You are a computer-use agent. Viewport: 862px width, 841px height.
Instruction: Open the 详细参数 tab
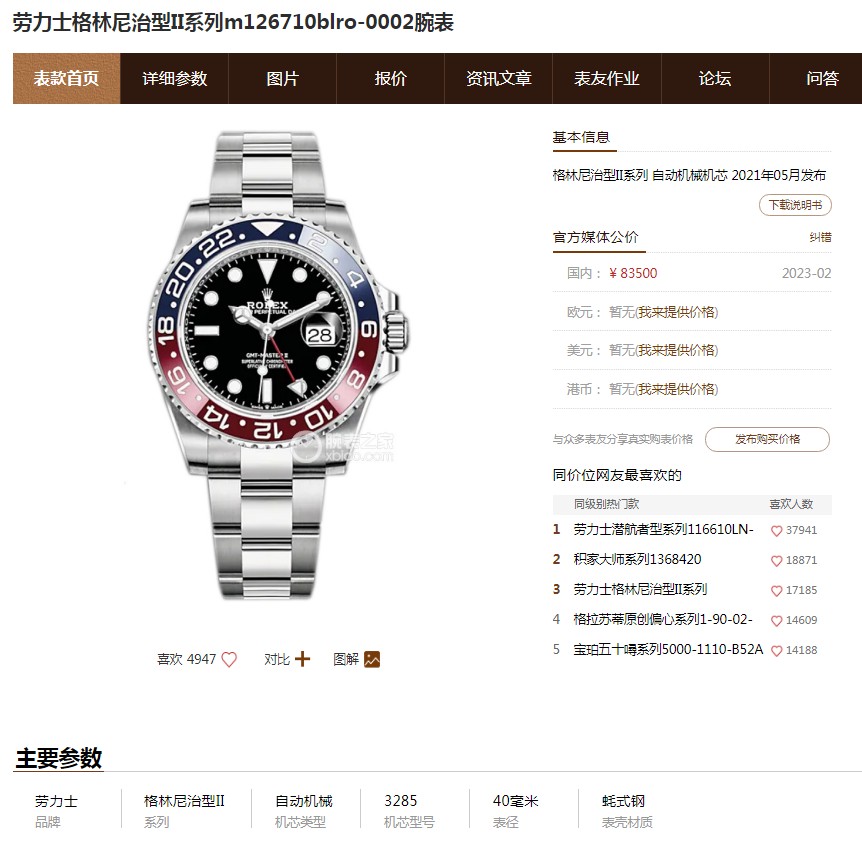[174, 79]
